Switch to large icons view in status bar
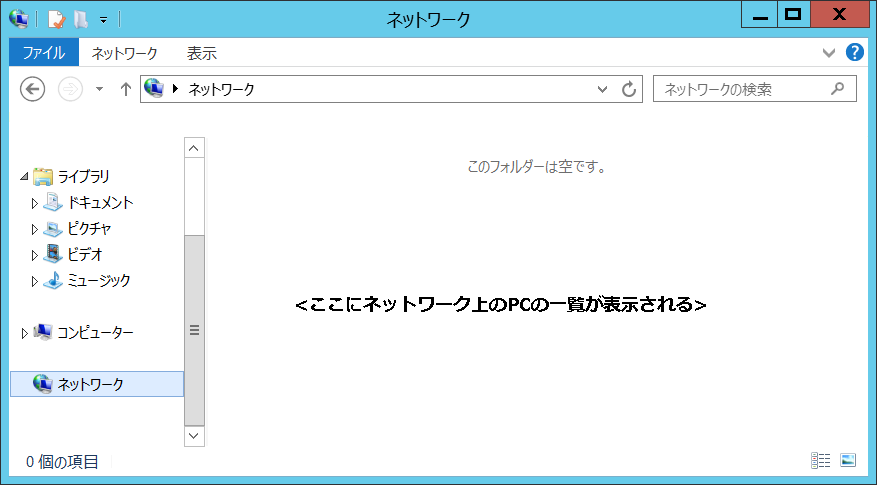Screen dimensions: 877x485 point(848,460)
